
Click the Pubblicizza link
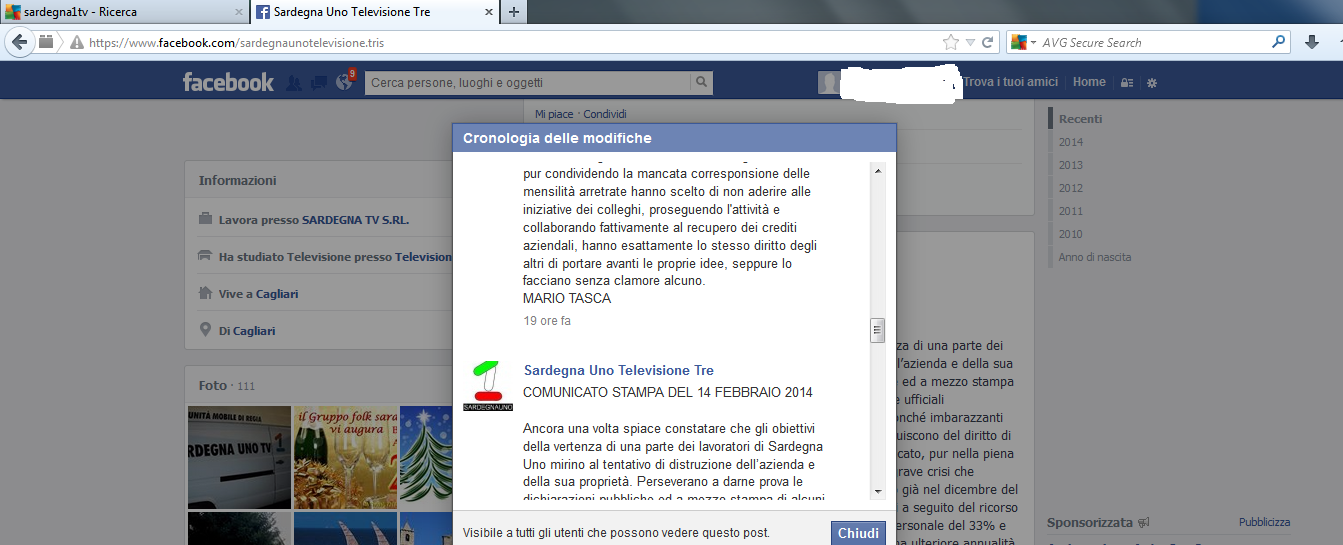[1264, 522]
